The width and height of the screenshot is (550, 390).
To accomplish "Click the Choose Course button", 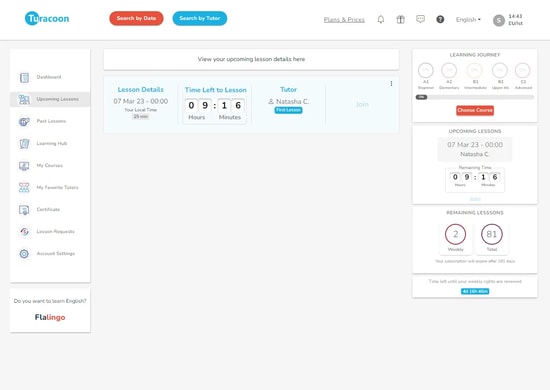I will [475, 110].
